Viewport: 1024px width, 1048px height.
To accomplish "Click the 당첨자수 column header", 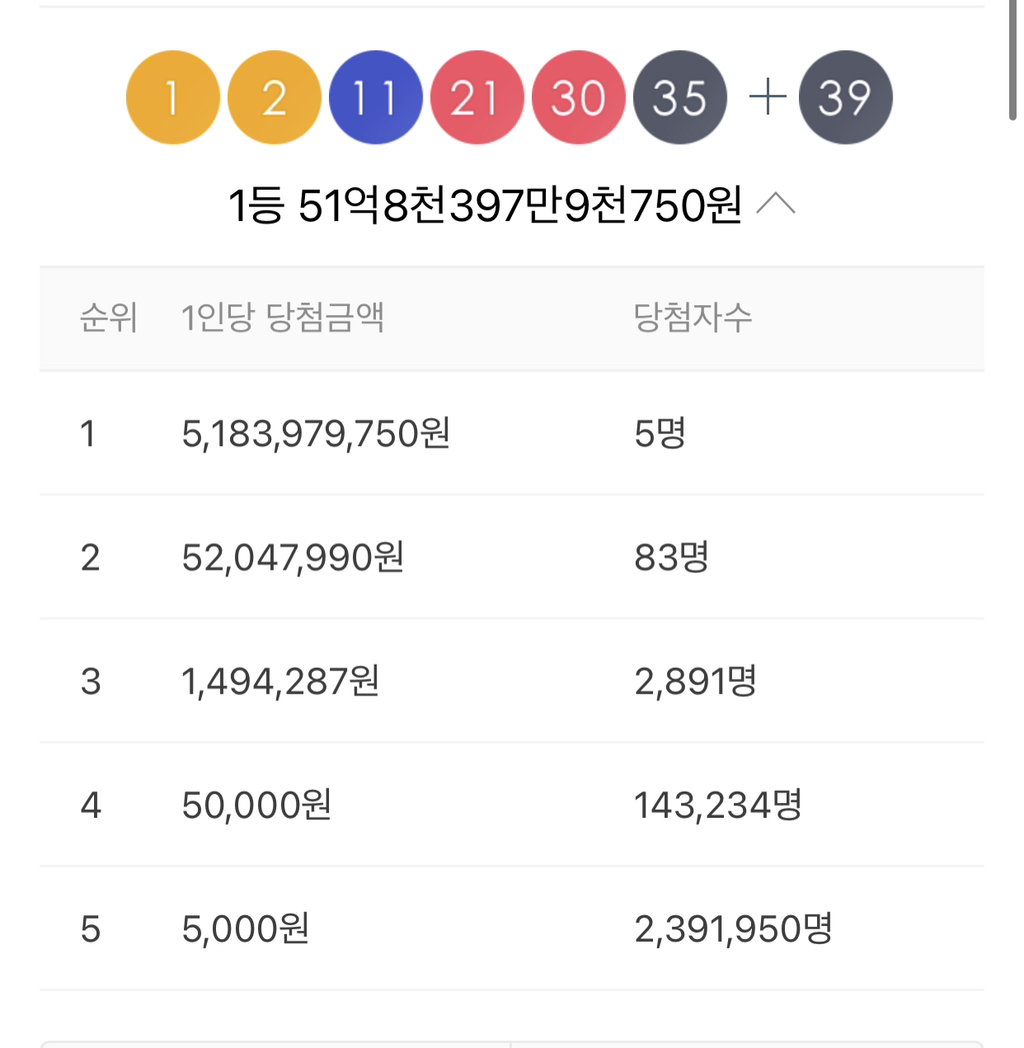I will click(x=693, y=319).
